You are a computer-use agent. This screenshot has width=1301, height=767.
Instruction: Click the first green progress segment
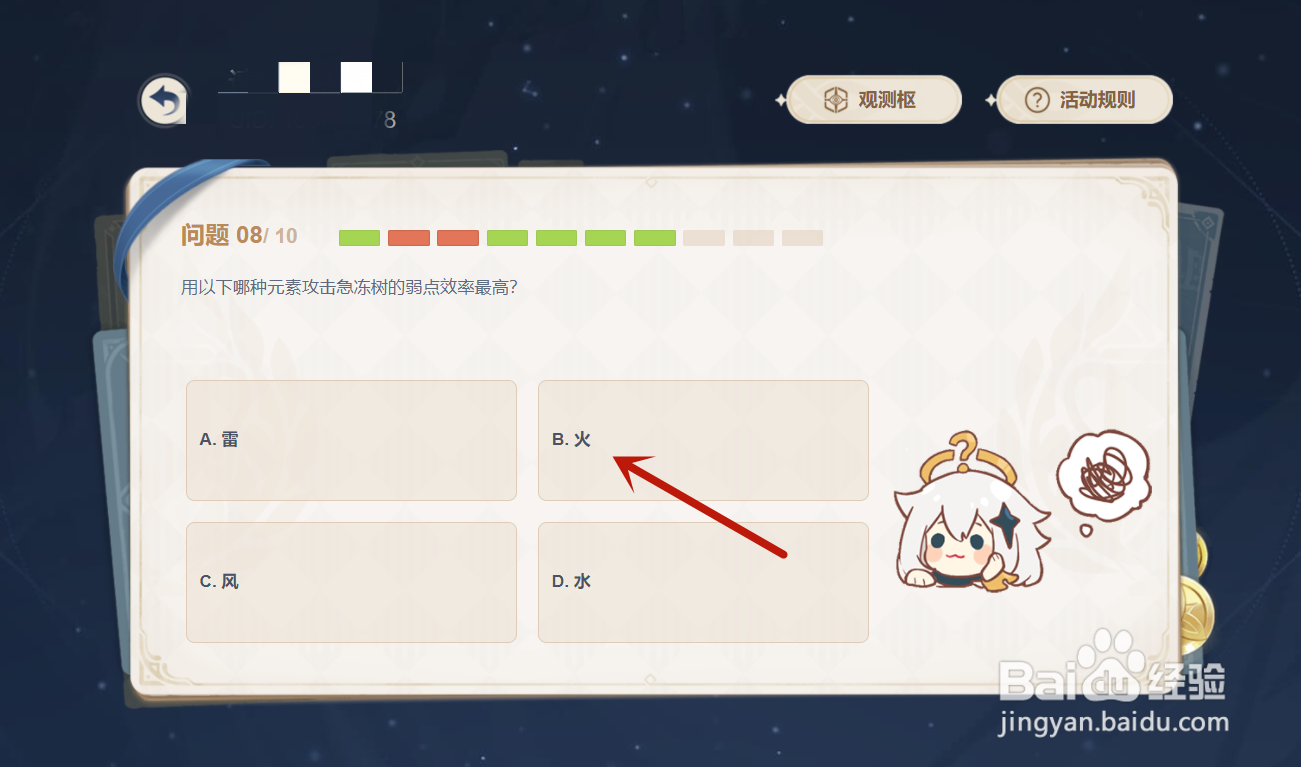359,238
